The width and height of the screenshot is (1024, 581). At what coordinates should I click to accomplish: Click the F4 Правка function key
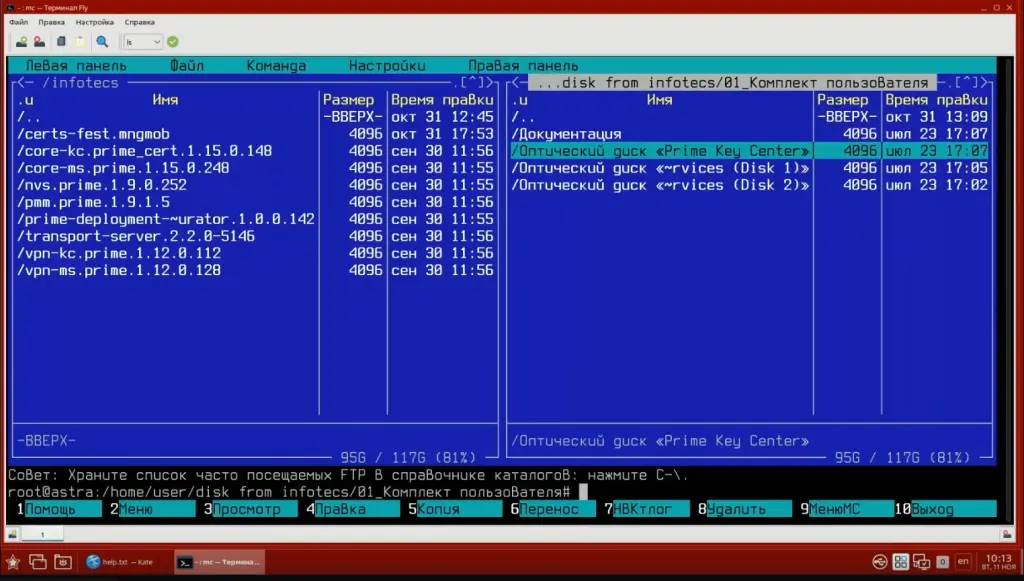pyautogui.click(x=353, y=509)
